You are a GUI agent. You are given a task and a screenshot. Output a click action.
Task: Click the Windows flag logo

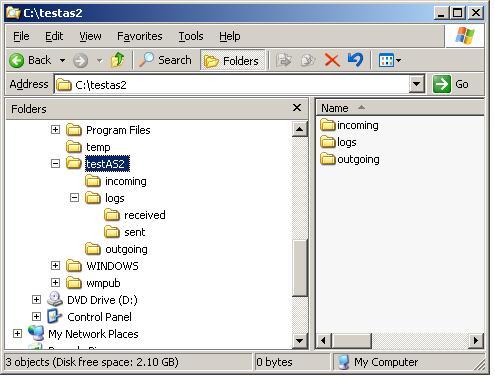pos(465,35)
